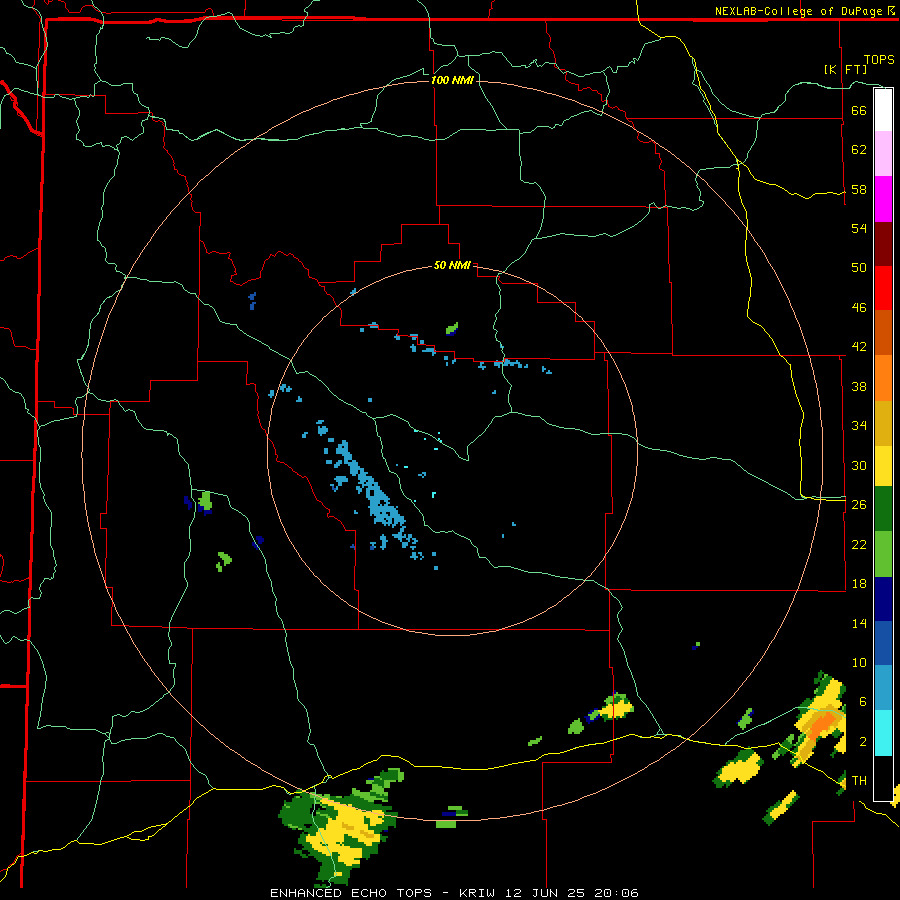The width and height of the screenshot is (900, 900).
Task: Click the 2 legend value
Action: pyautogui.click(x=863, y=742)
